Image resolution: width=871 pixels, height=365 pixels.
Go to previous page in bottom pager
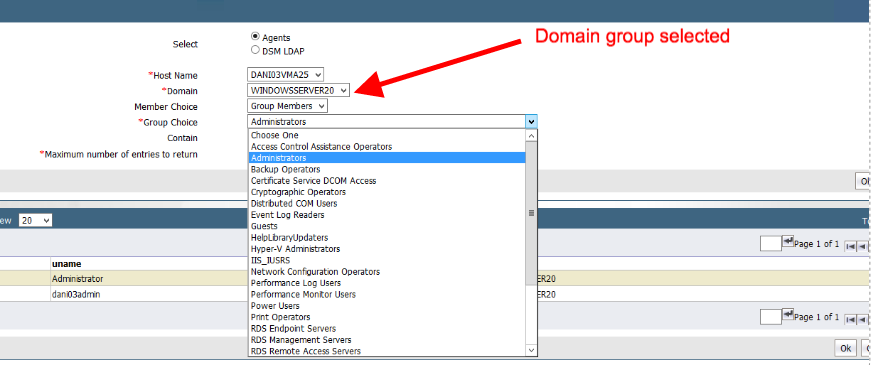[862, 319]
